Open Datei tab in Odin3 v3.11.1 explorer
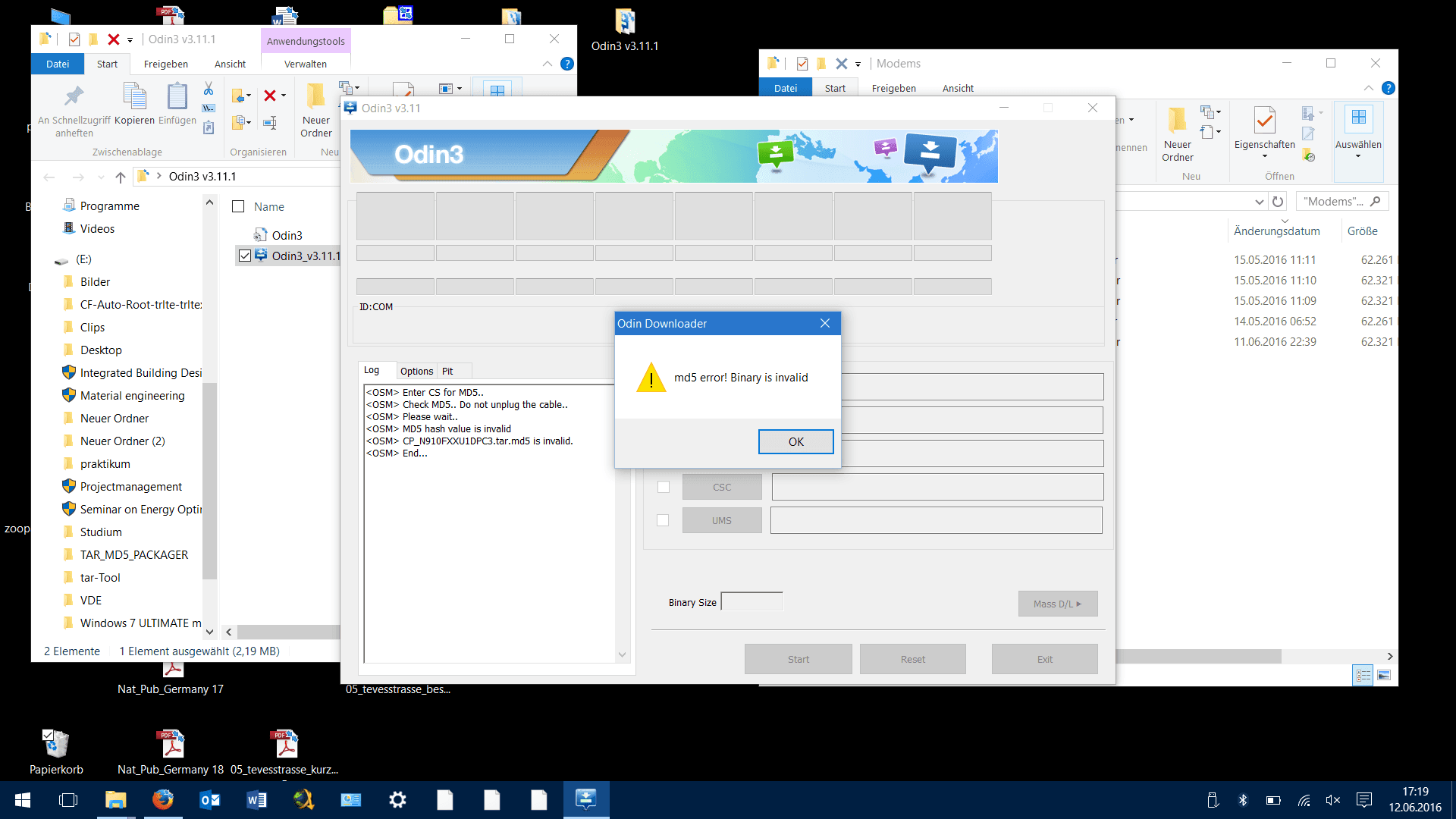The width and height of the screenshot is (1456, 819). pyautogui.click(x=58, y=64)
